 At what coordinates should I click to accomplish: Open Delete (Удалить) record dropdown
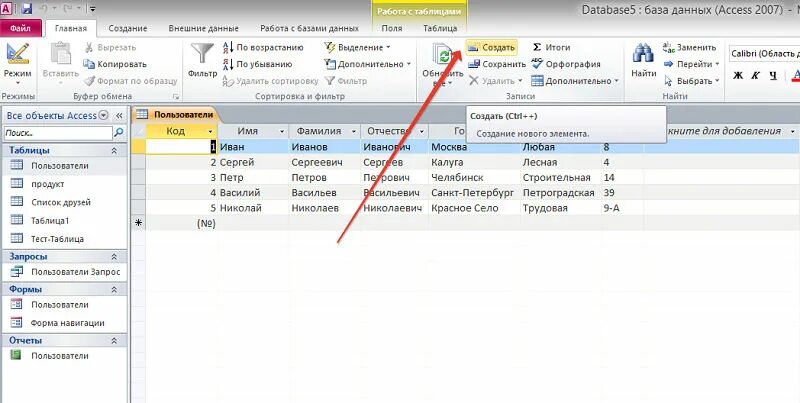coord(495,81)
